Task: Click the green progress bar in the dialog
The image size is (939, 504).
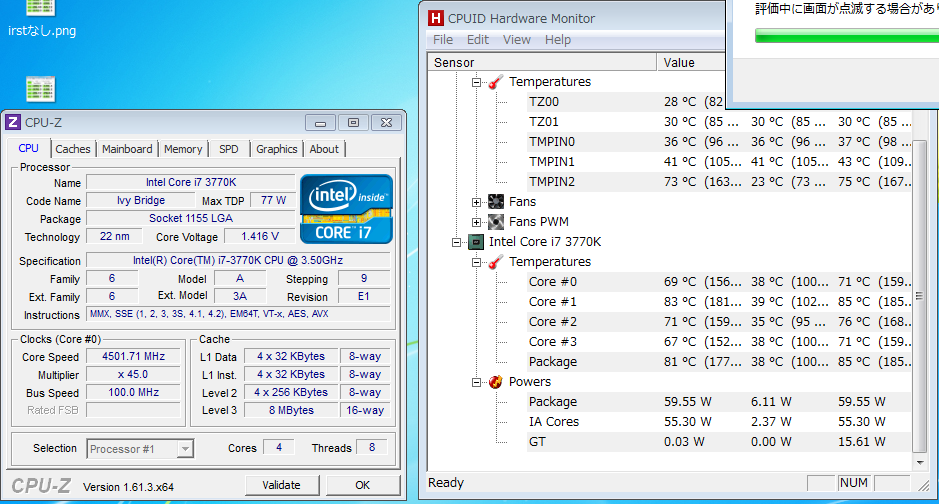Action: [x=847, y=36]
